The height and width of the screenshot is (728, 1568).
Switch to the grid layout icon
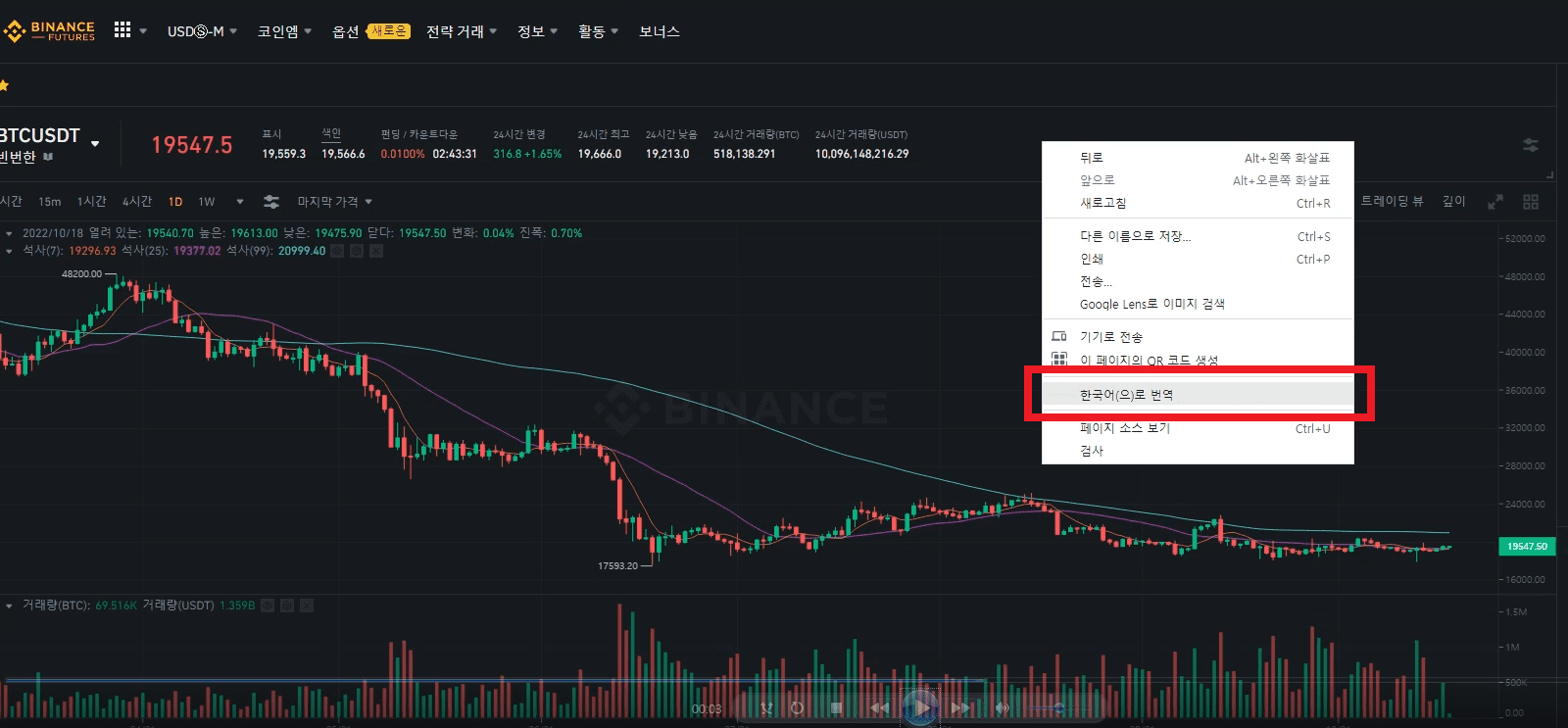(1531, 202)
